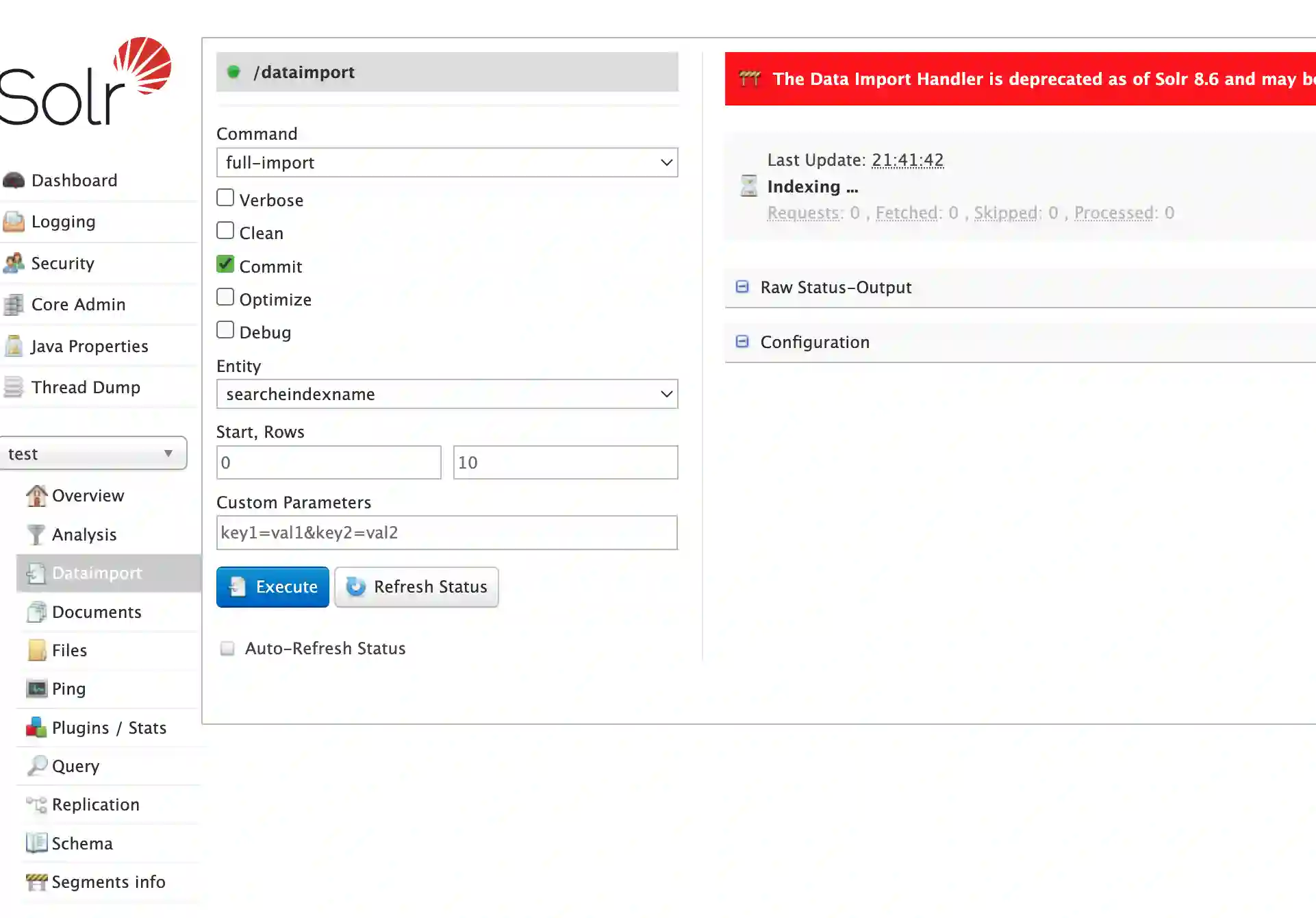Enable the Debug checkbox
This screenshot has width=1316, height=918.
tap(225, 330)
